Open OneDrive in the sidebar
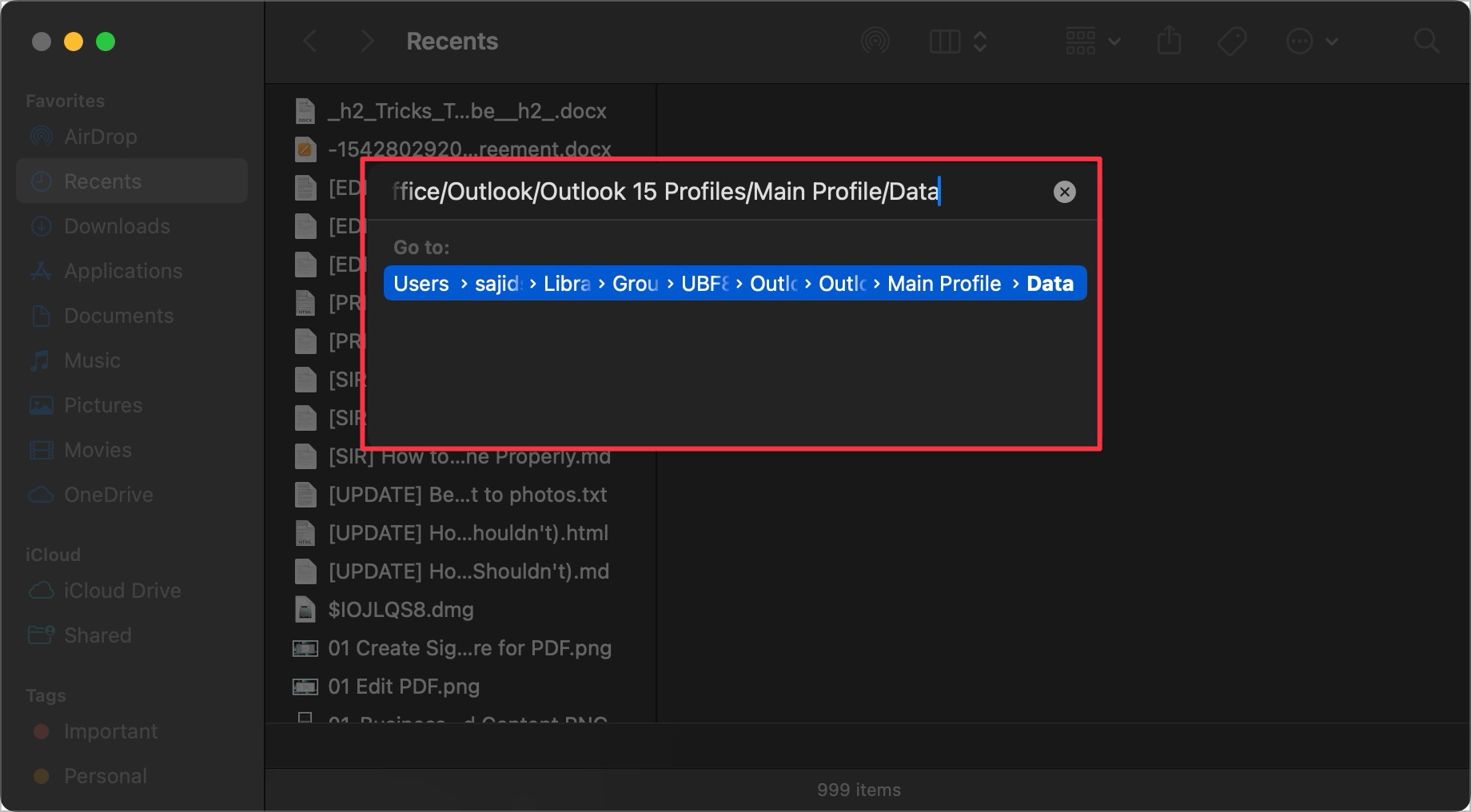Viewport: 1471px width, 812px height. tap(108, 495)
